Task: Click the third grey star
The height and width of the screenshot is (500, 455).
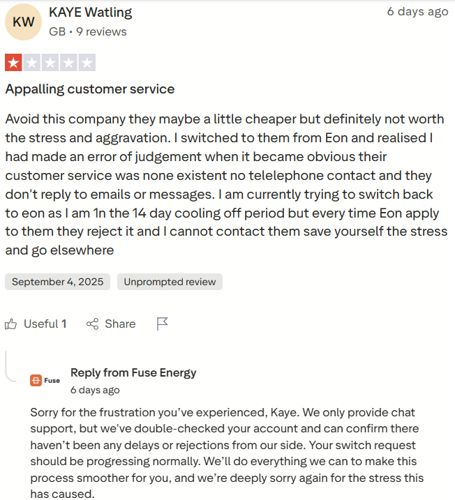Action: (50, 63)
